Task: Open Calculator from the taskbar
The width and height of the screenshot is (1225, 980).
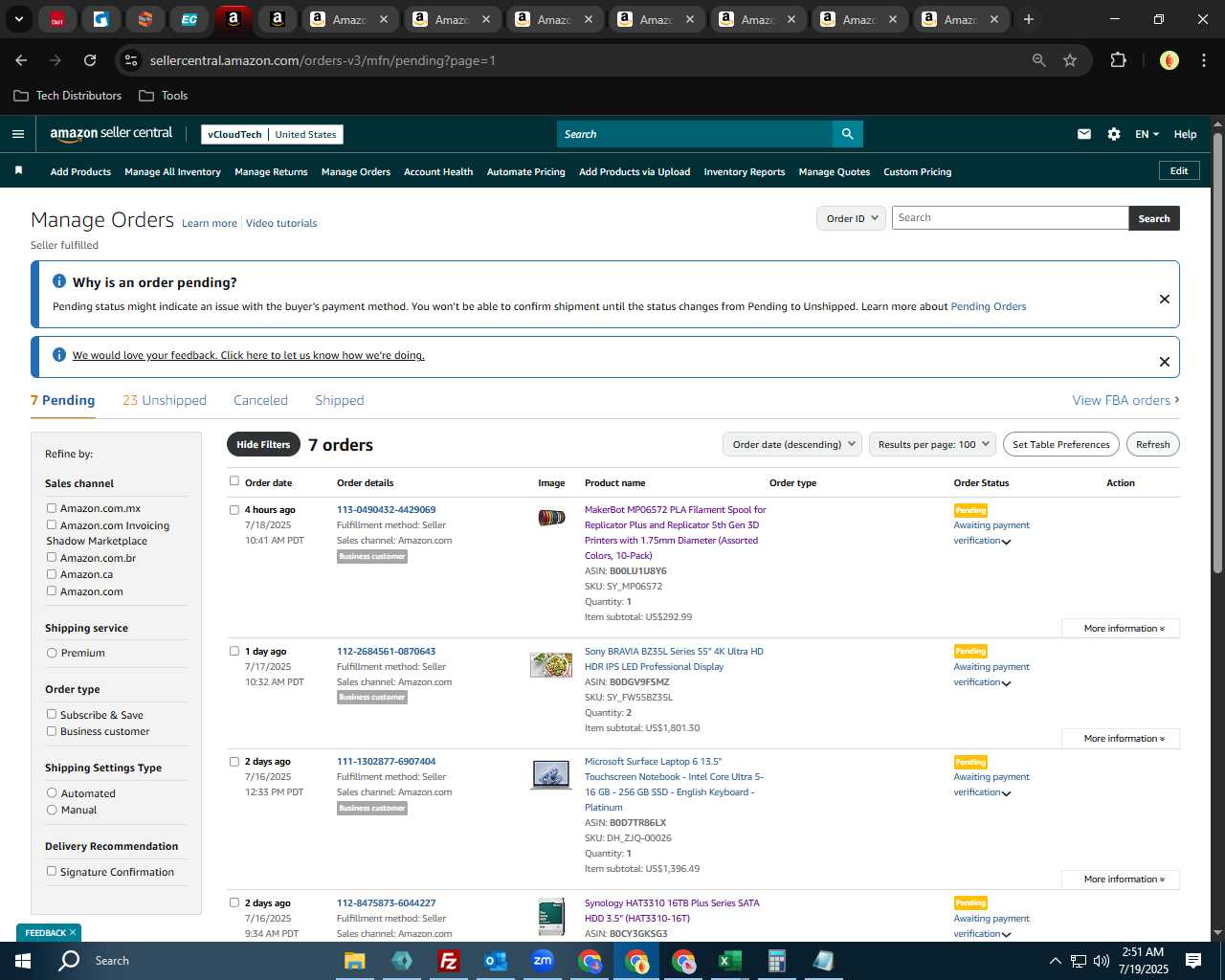Action: [777, 961]
